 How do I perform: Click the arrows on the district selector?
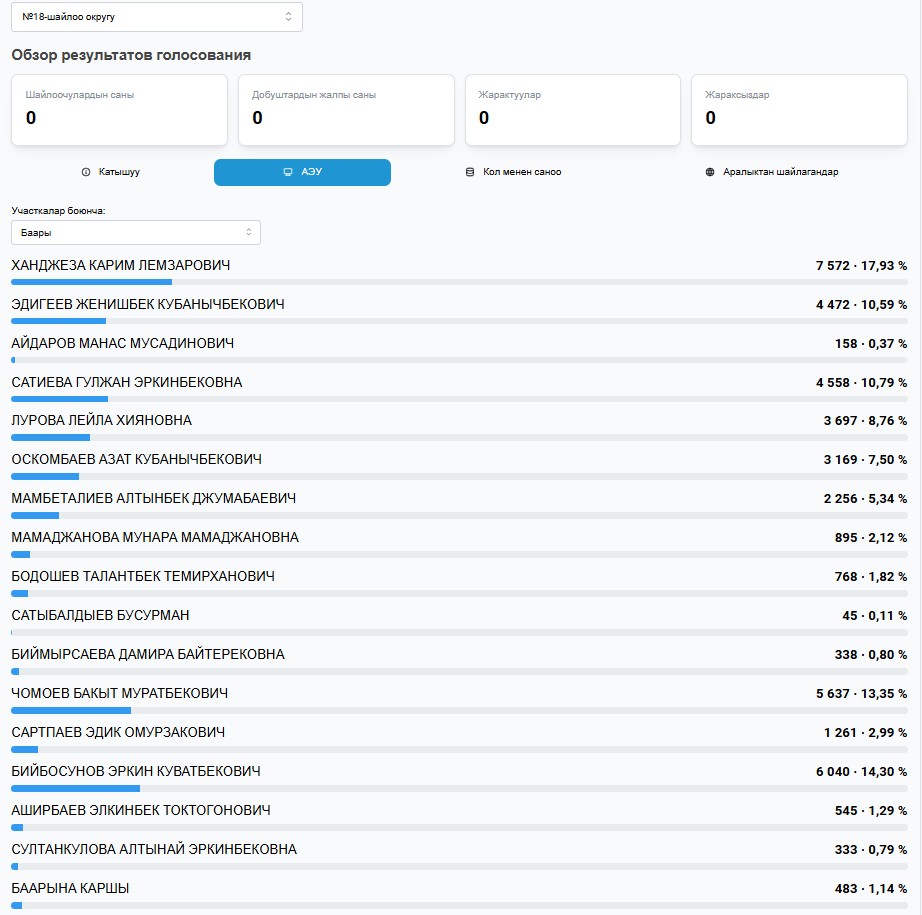tap(288, 17)
